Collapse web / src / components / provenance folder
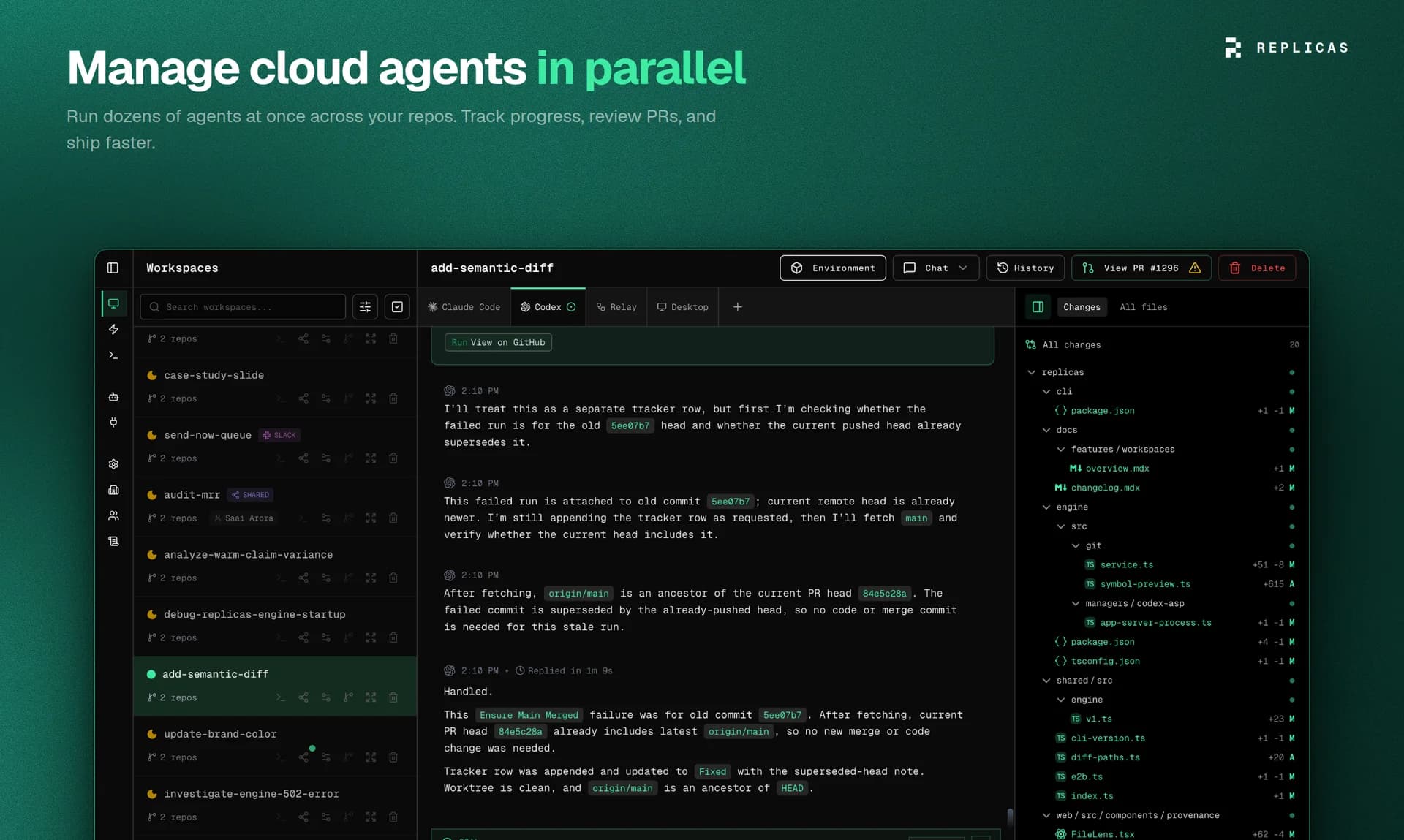Viewport: 1404px width, 840px height. tap(1046, 815)
